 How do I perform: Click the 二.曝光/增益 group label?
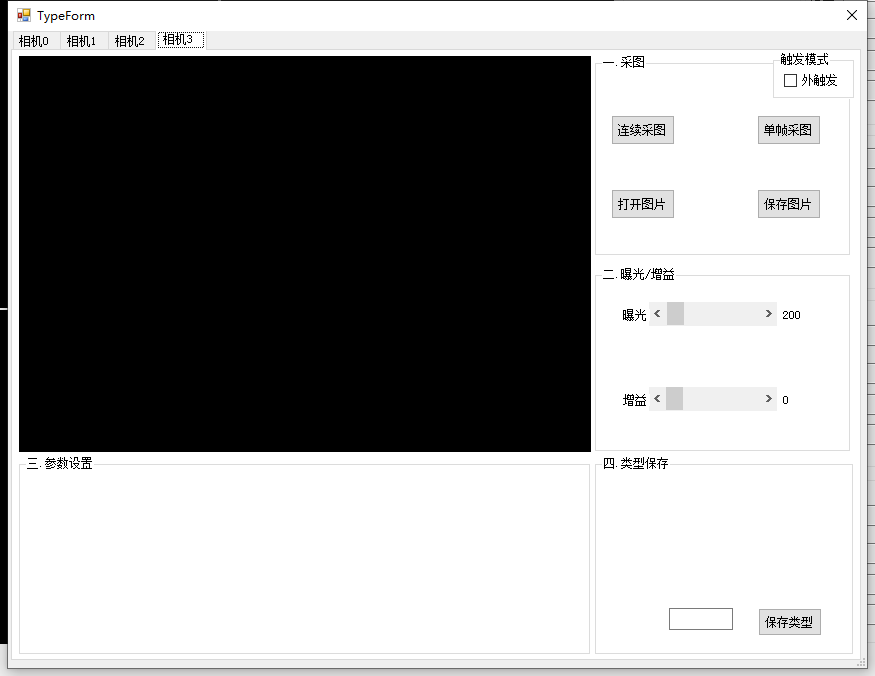click(639, 274)
